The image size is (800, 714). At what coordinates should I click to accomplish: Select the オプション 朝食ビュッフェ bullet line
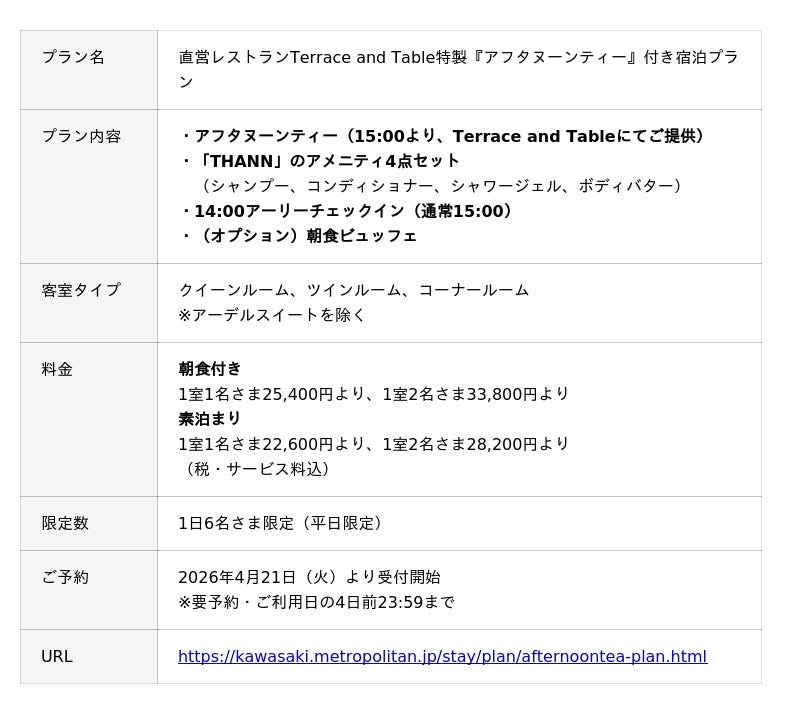coord(301,236)
